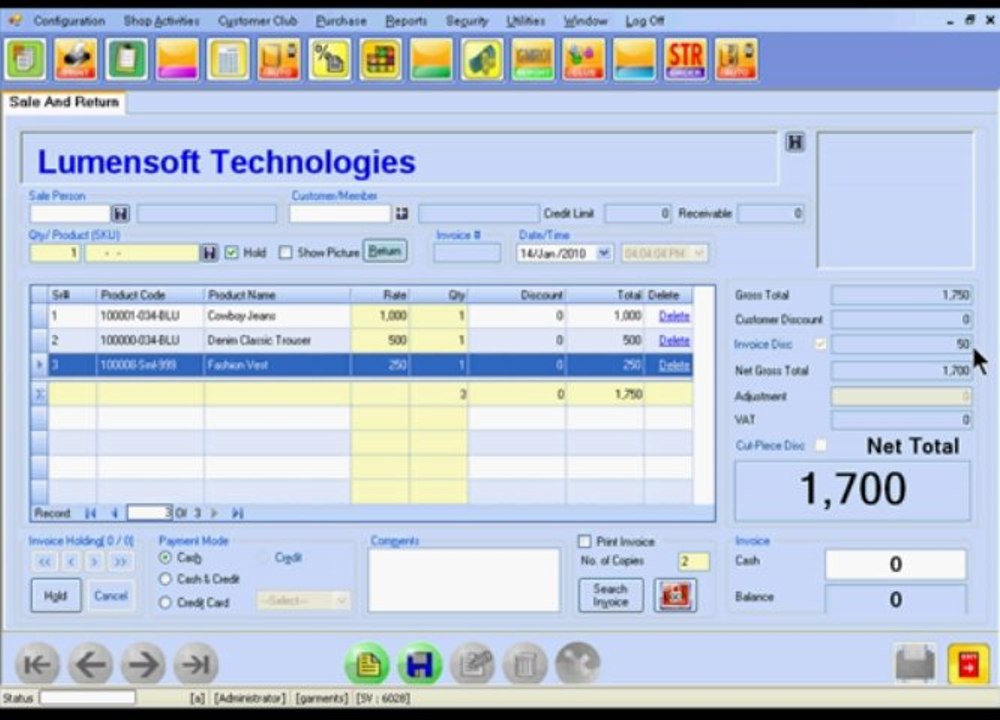Click the sale person lookup icon
The height and width of the screenshot is (720, 1000).
121,213
